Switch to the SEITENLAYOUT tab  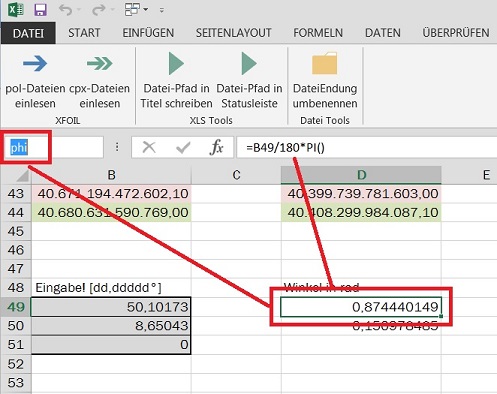point(233,33)
